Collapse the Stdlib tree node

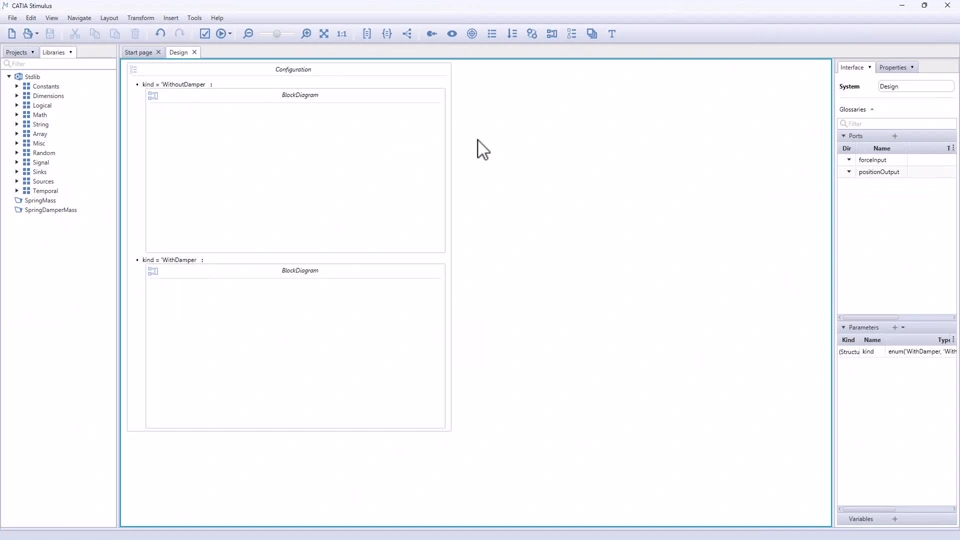pyautogui.click(x=9, y=77)
